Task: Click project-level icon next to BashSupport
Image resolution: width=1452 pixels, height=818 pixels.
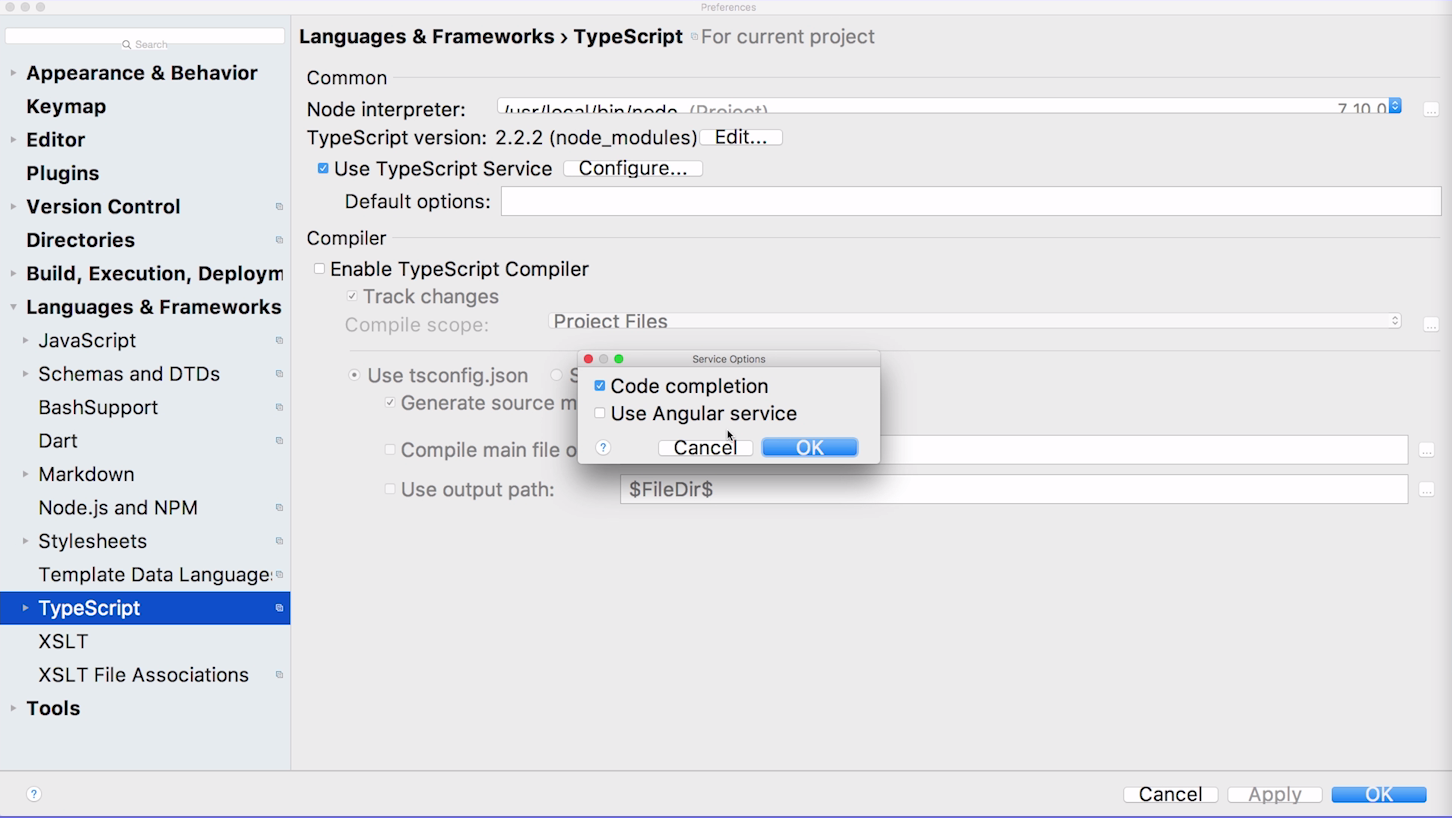Action: pos(279,408)
